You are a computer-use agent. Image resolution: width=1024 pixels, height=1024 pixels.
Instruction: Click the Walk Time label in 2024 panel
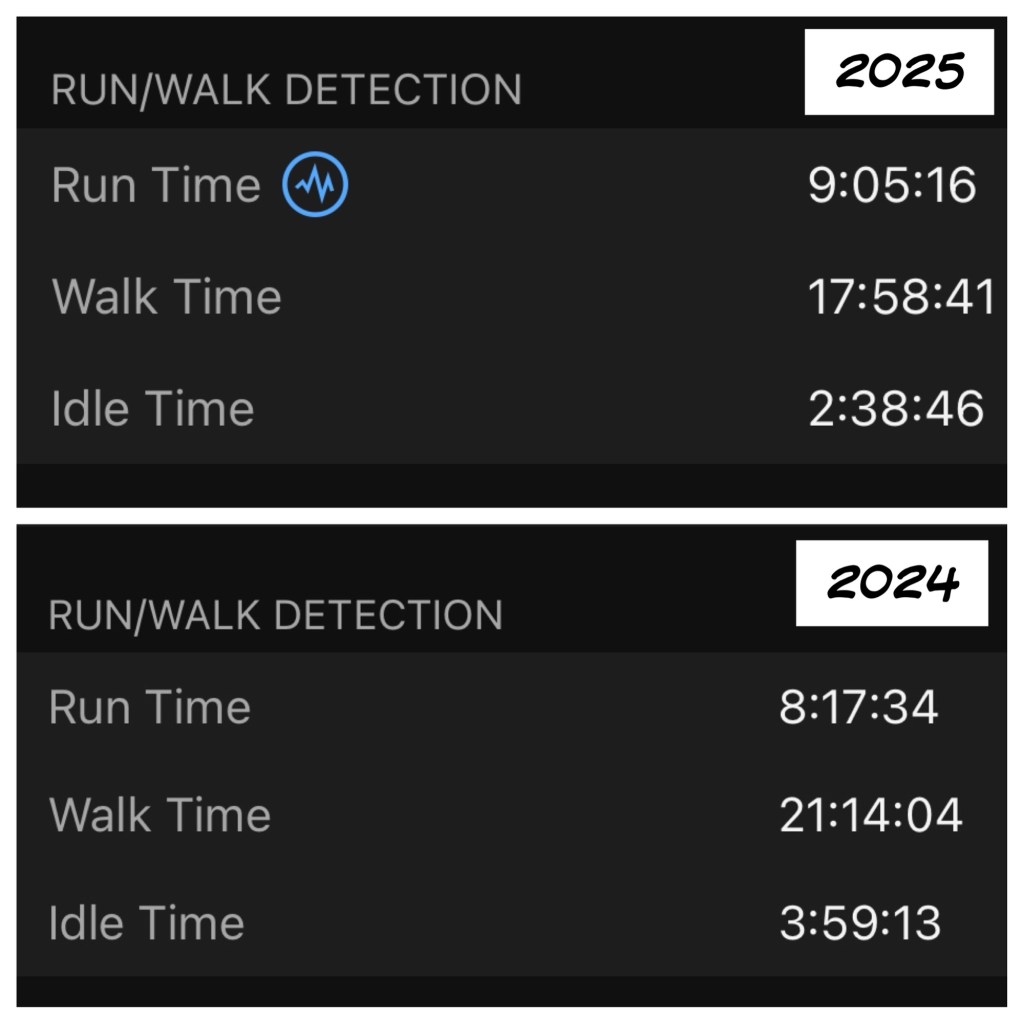coord(160,815)
